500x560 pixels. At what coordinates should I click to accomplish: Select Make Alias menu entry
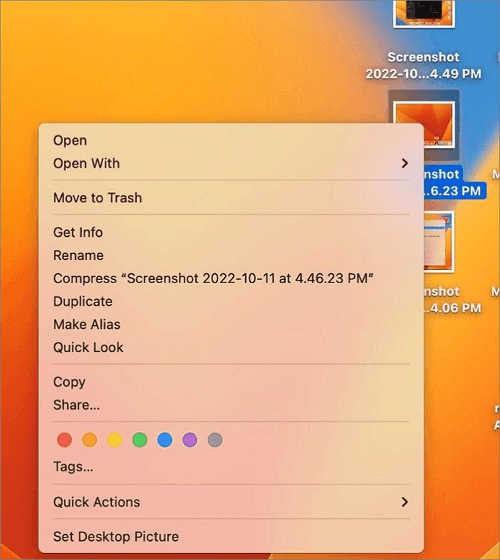(x=231, y=324)
